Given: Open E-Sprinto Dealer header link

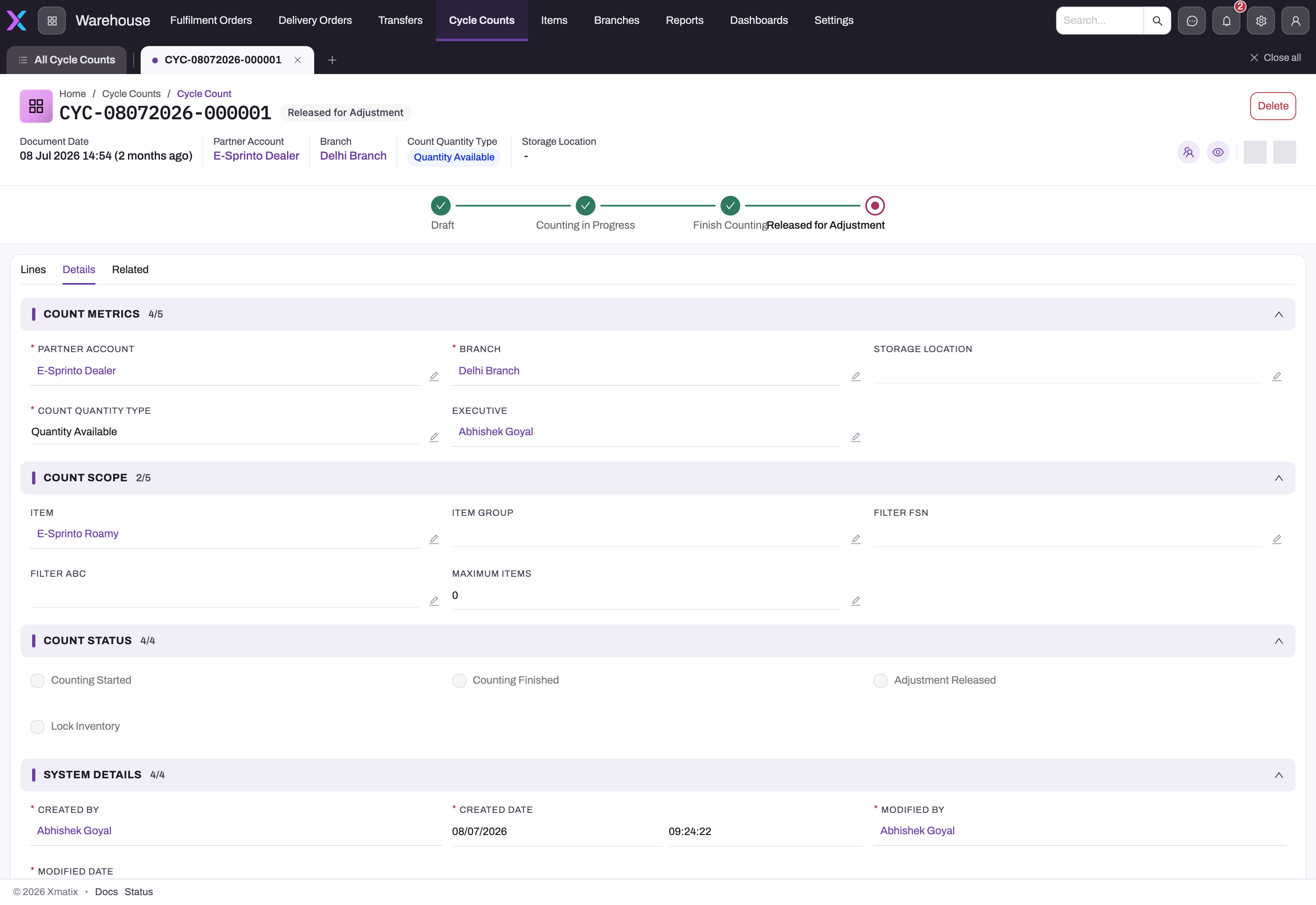Looking at the screenshot, I should pos(256,156).
